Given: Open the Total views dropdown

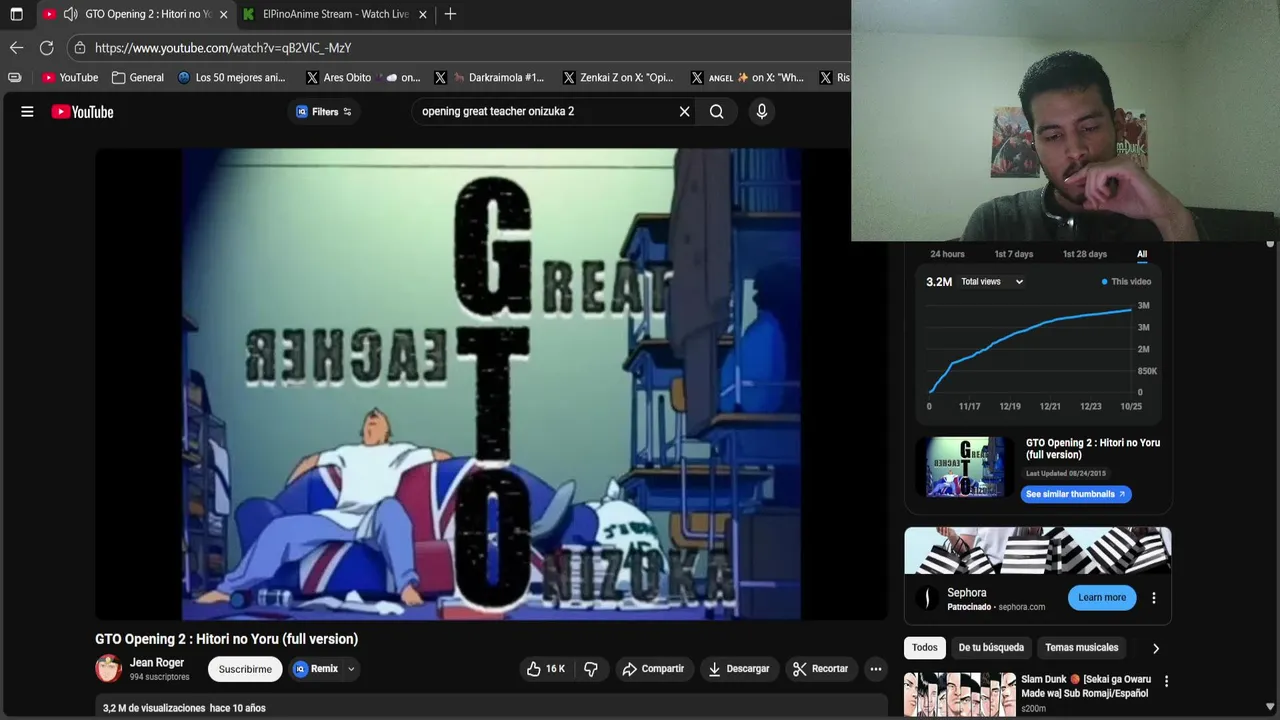Looking at the screenshot, I should pos(992,282).
